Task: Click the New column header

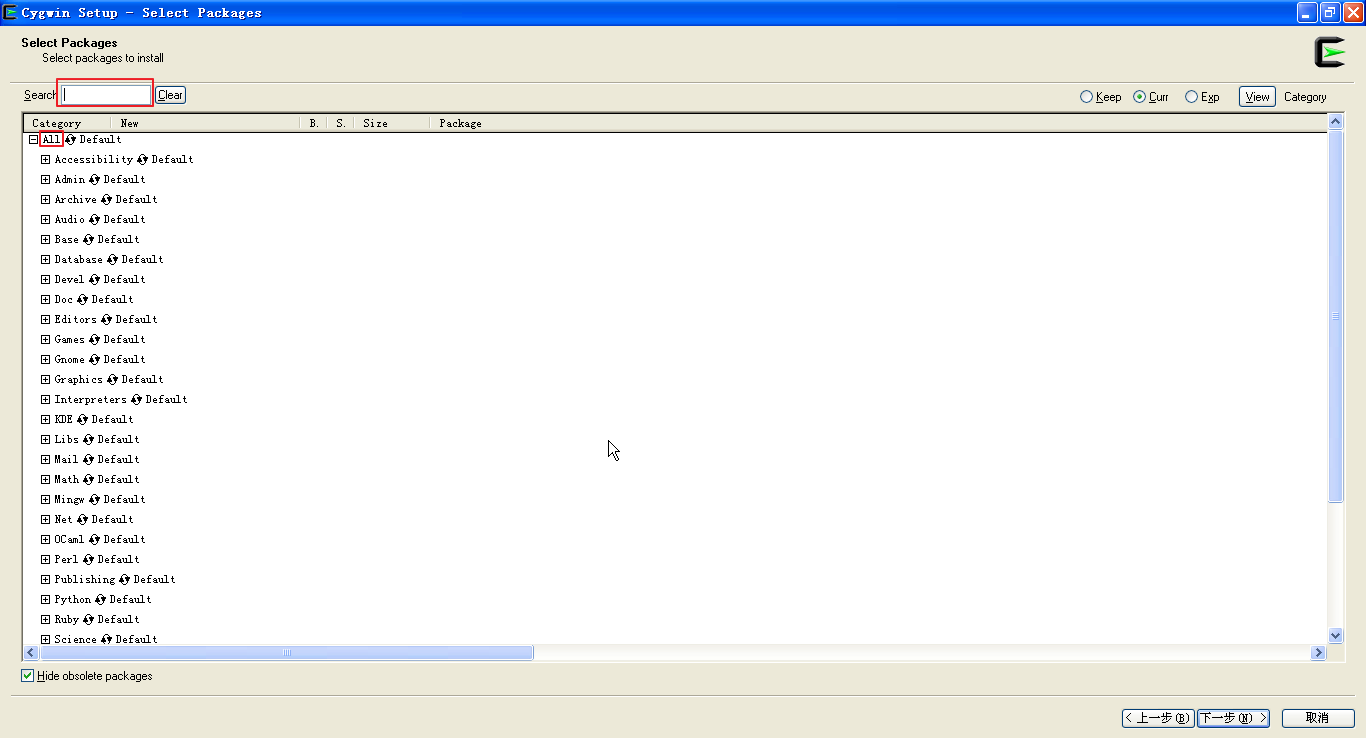Action: [x=205, y=123]
